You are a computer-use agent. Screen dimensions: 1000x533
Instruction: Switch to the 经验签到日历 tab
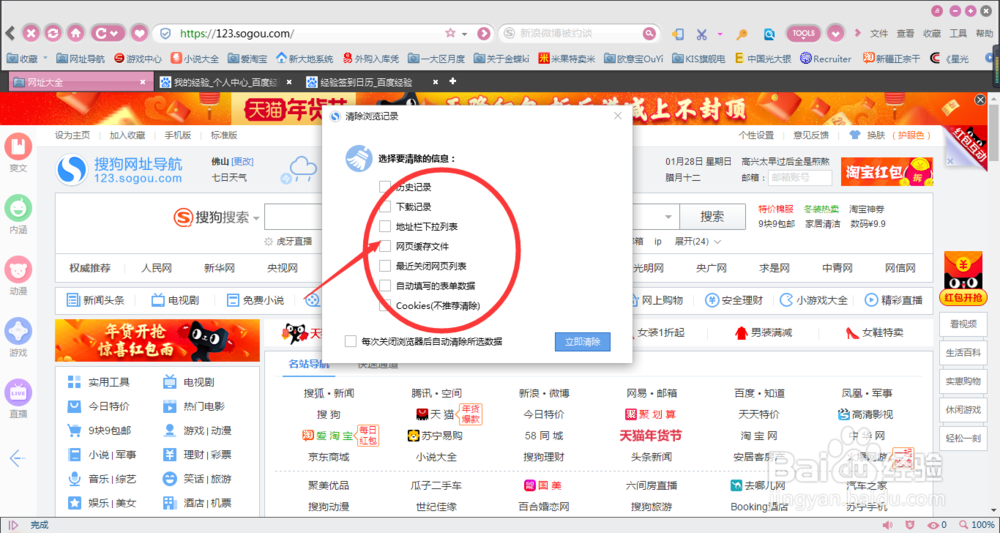[366, 82]
